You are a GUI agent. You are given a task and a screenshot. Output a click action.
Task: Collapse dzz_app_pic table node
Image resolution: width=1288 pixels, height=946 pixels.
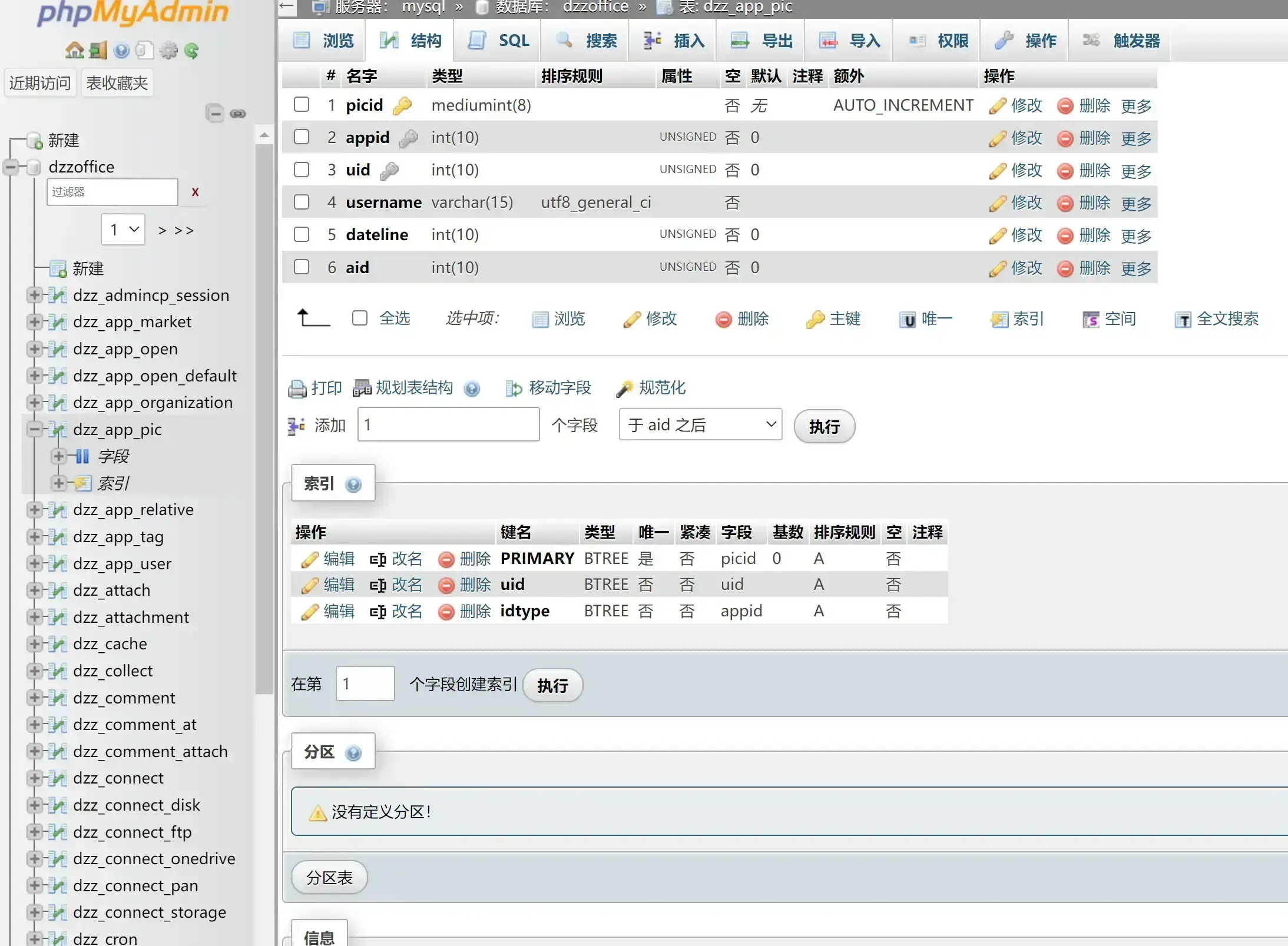click(34, 429)
